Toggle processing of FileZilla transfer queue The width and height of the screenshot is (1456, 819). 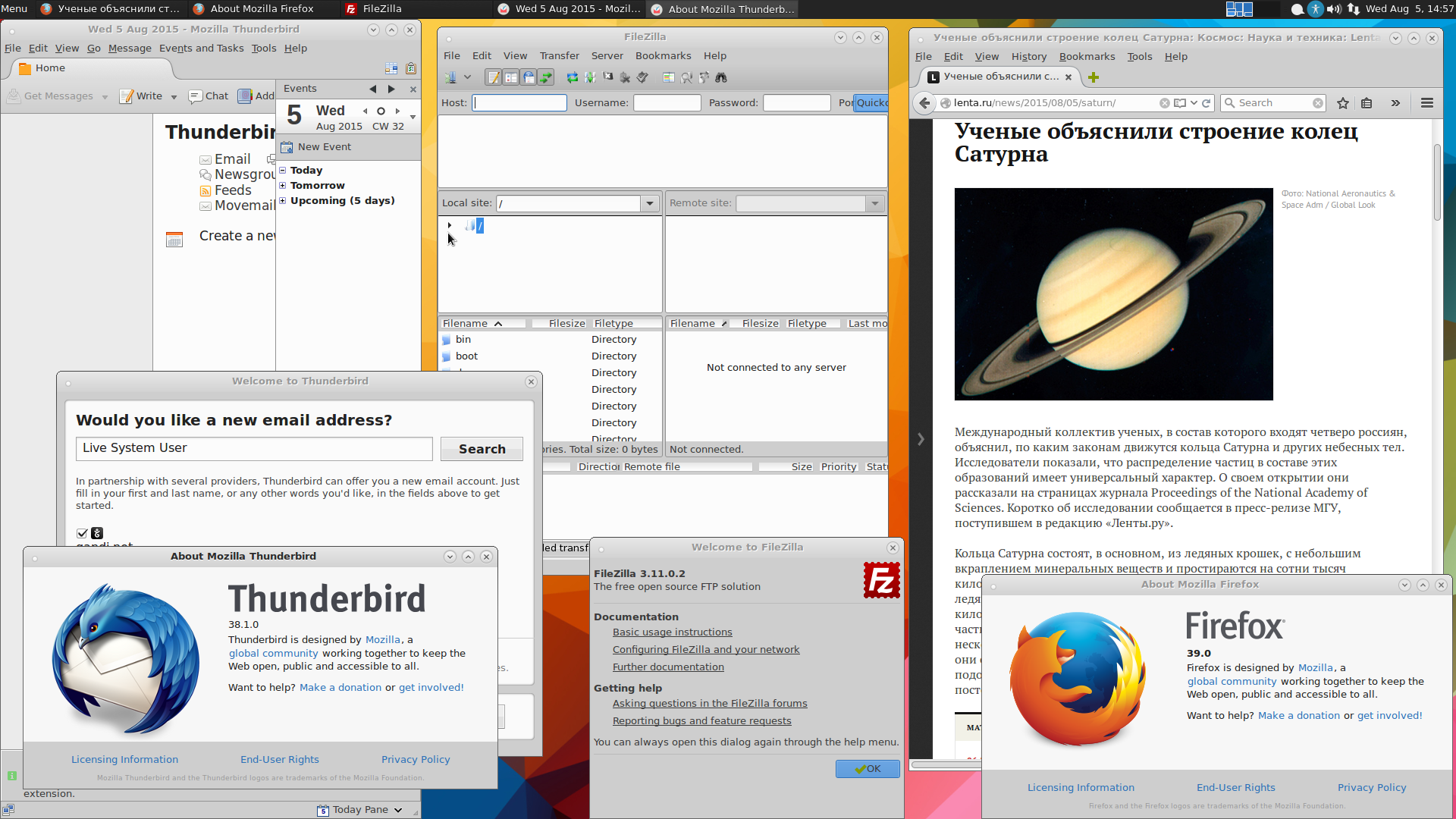click(589, 77)
